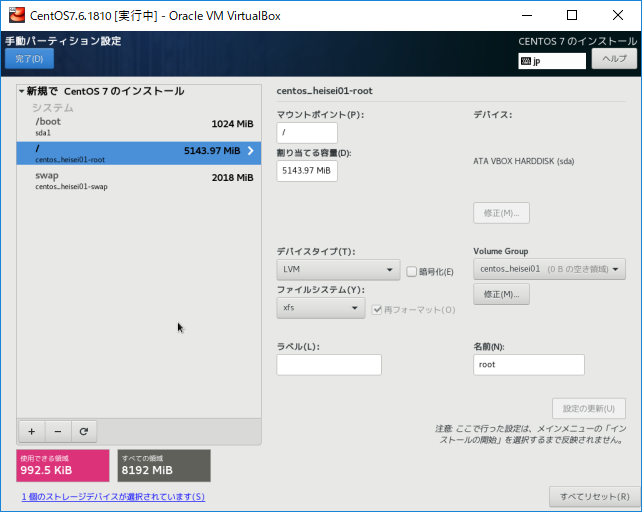Click the 使用できる領域 992.5 KiB box

(x=63, y=465)
